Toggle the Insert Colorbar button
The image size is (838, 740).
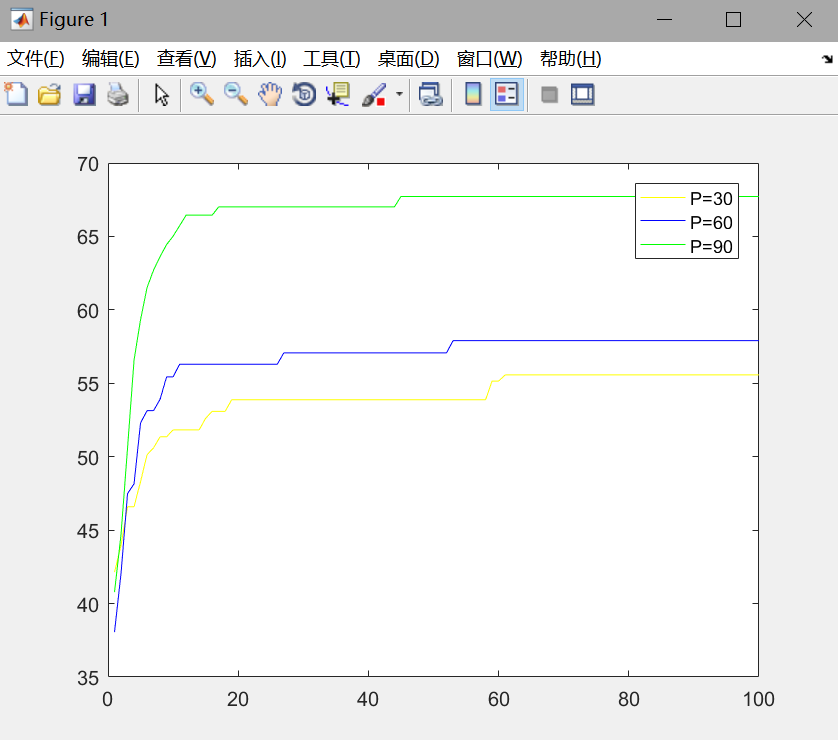coord(473,95)
